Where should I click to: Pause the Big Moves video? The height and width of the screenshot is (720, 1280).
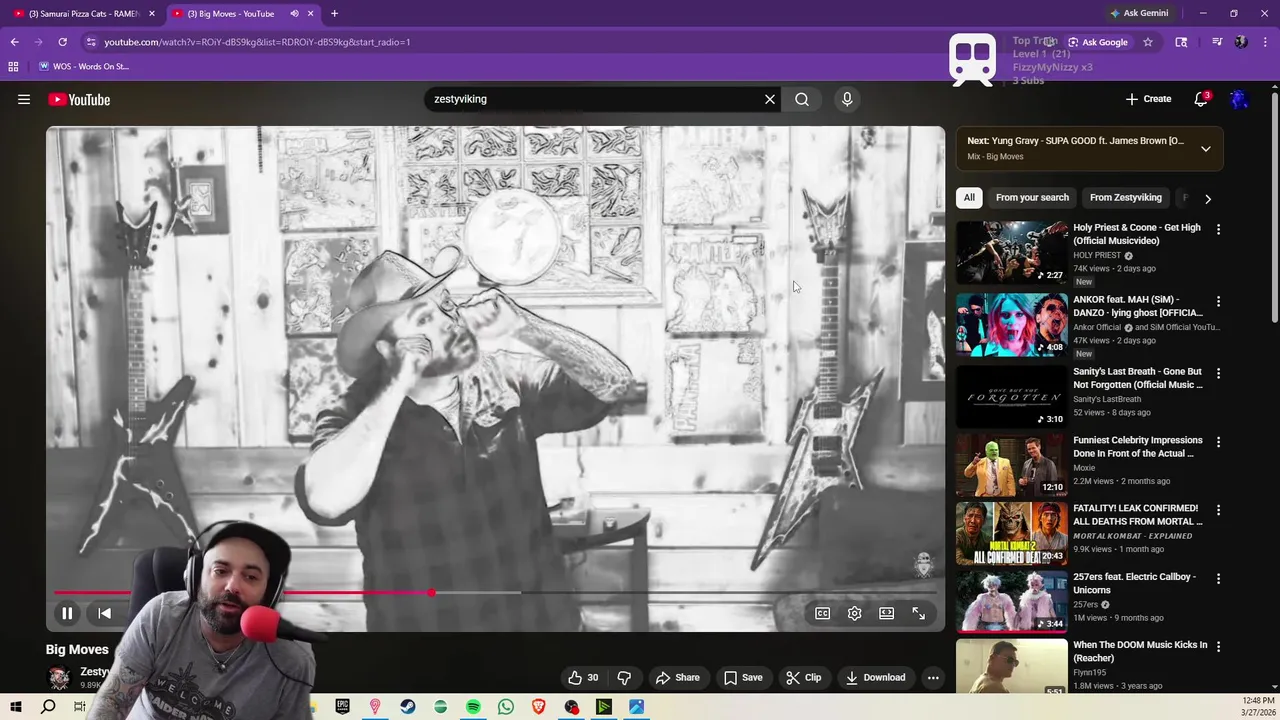tap(67, 613)
